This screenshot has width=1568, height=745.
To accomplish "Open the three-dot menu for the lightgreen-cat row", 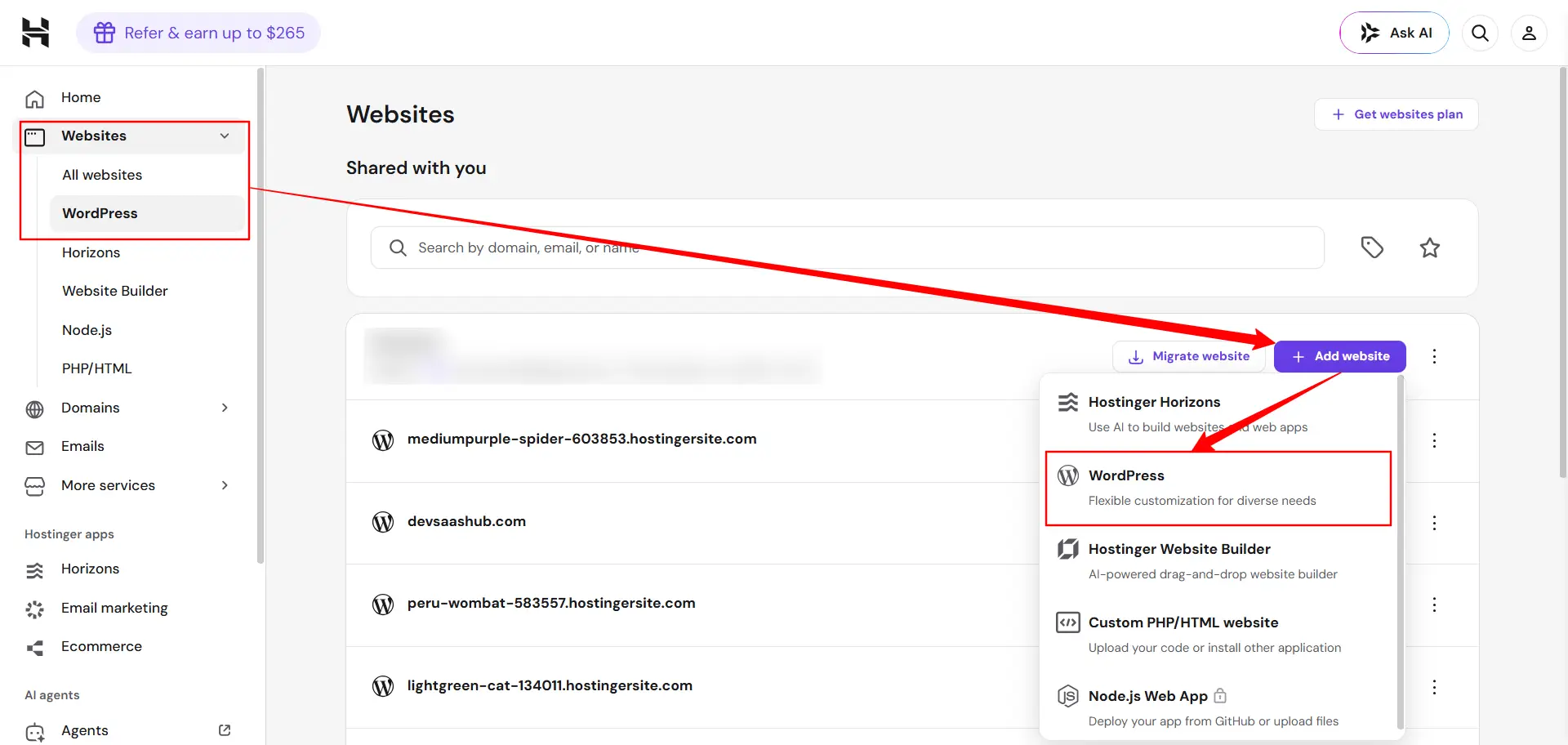I will [x=1434, y=687].
